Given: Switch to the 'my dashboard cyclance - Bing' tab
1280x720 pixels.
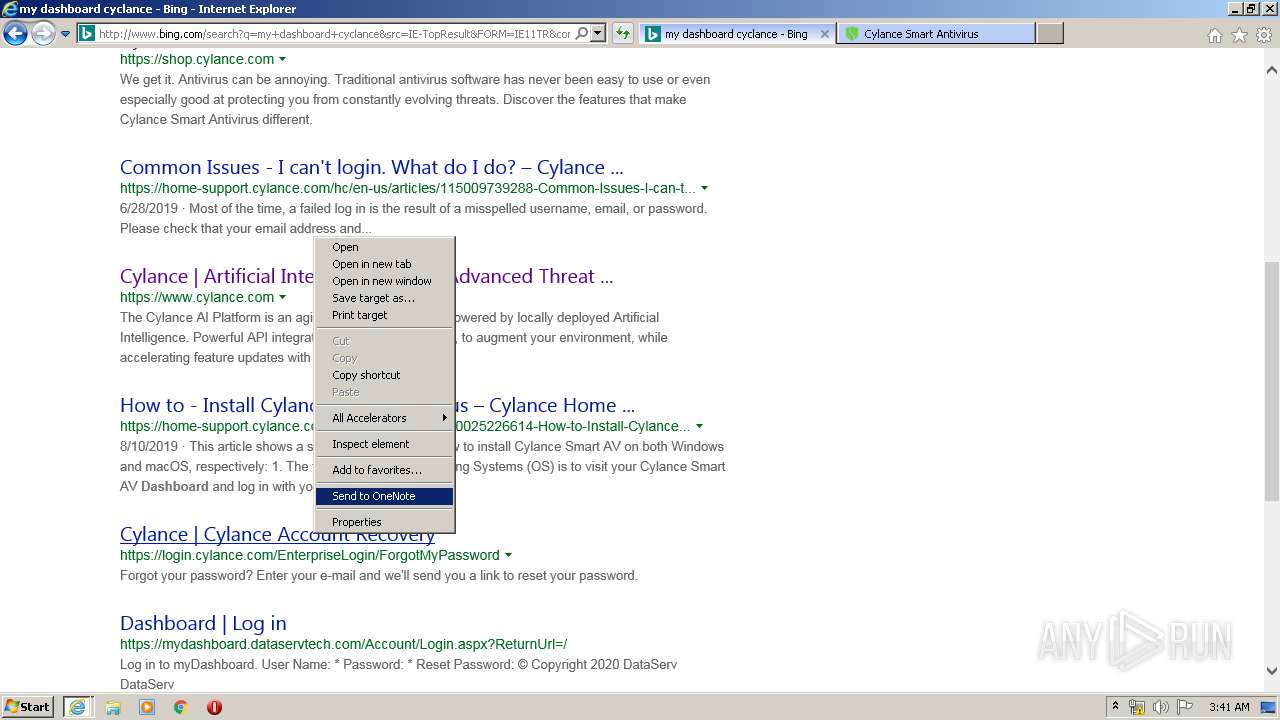Looking at the screenshot, I should pos(735,34).
